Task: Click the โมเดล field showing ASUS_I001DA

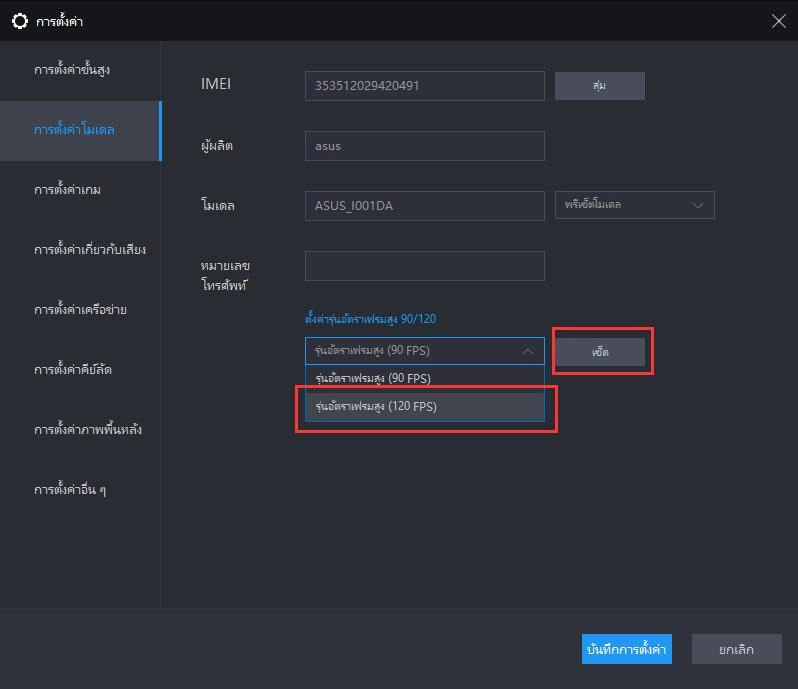Action: tap(424, 206)
